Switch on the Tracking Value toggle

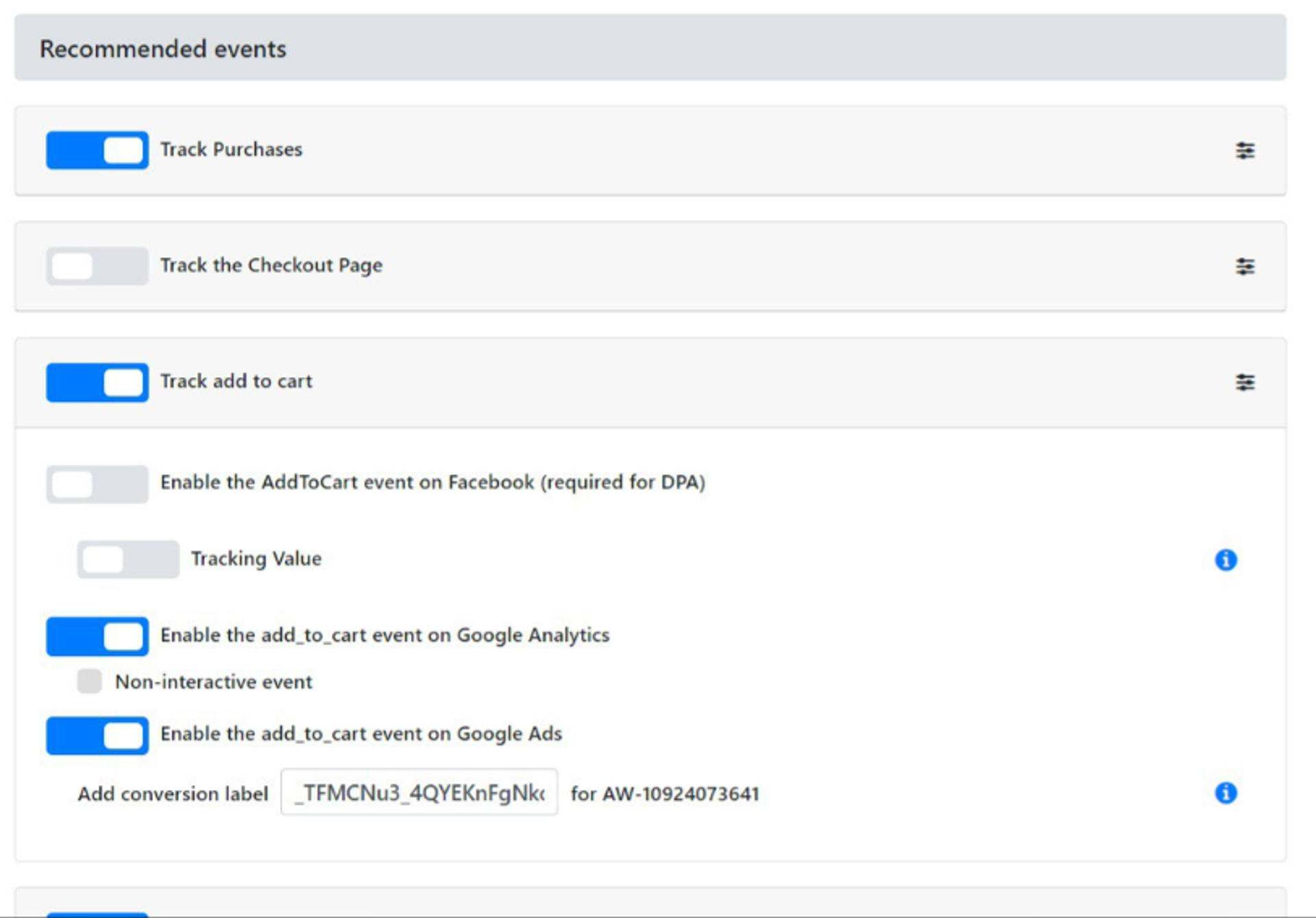pyautogui.click(x=128, y=559)
